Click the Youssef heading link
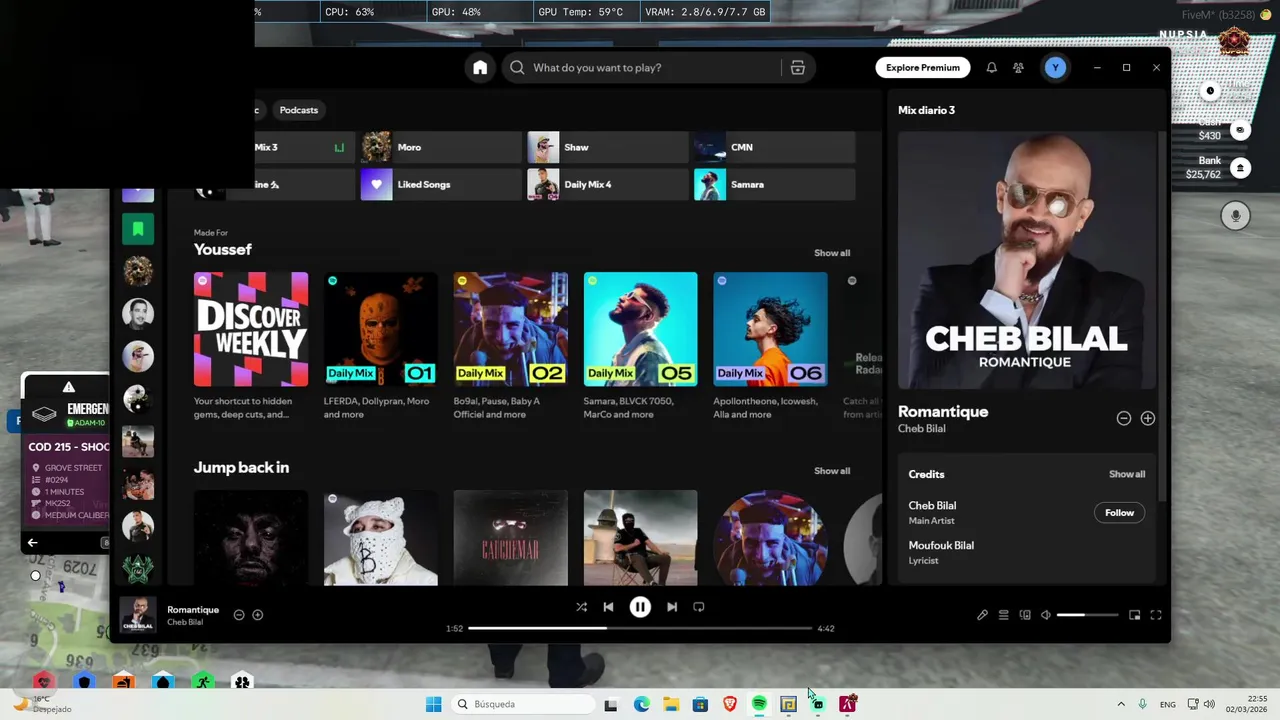 pos(223,249)
